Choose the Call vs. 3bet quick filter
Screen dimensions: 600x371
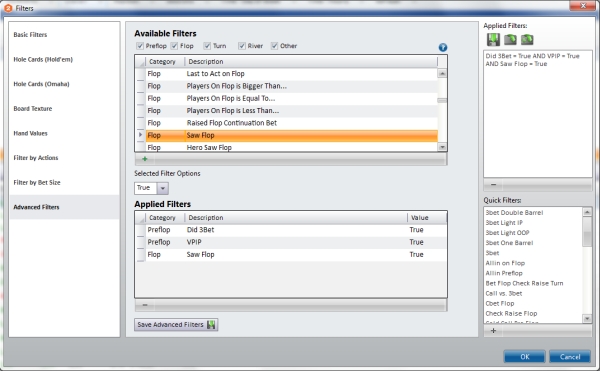(504, 293)
